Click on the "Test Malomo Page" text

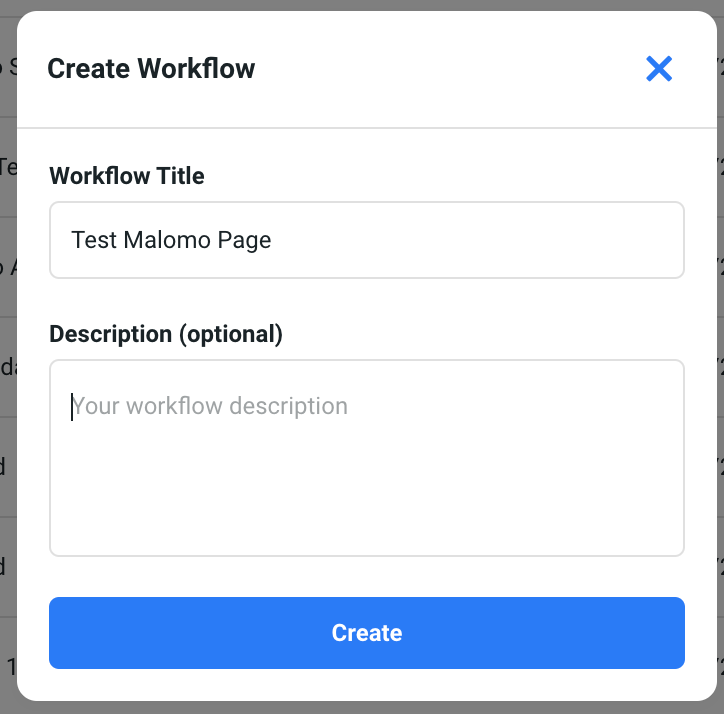point(171,240)
